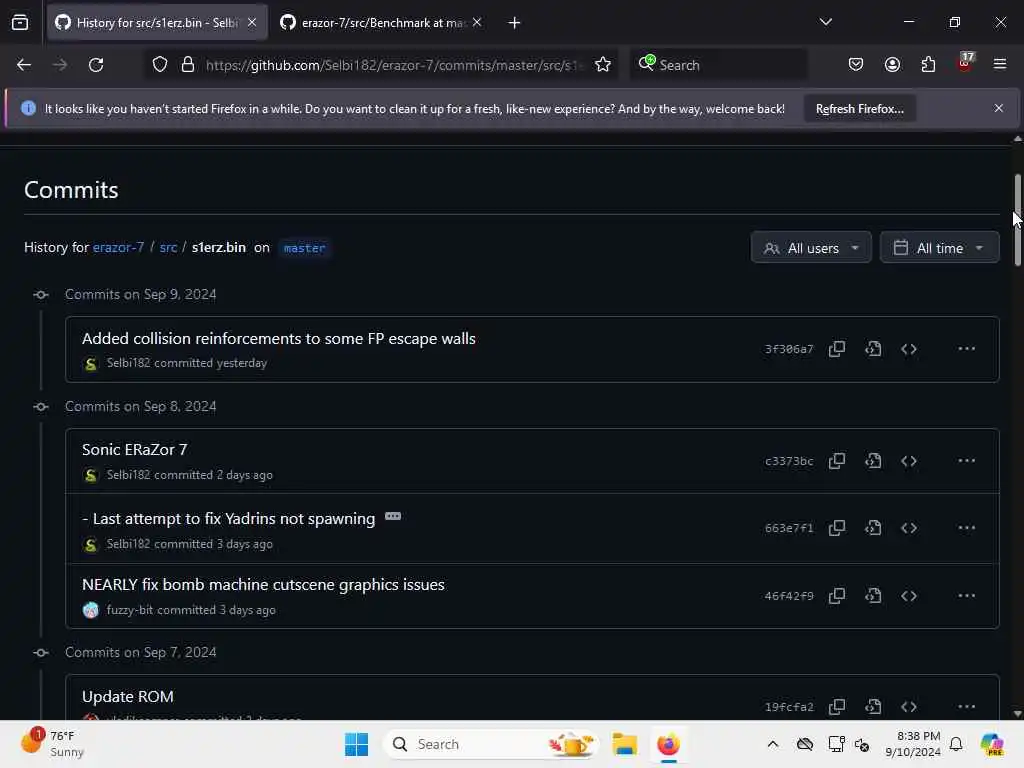Image resolution: width=1024 pixels, height=768 pixels.
Task: Click the Windows taskbar Search box
Action: tap(491, 744)
